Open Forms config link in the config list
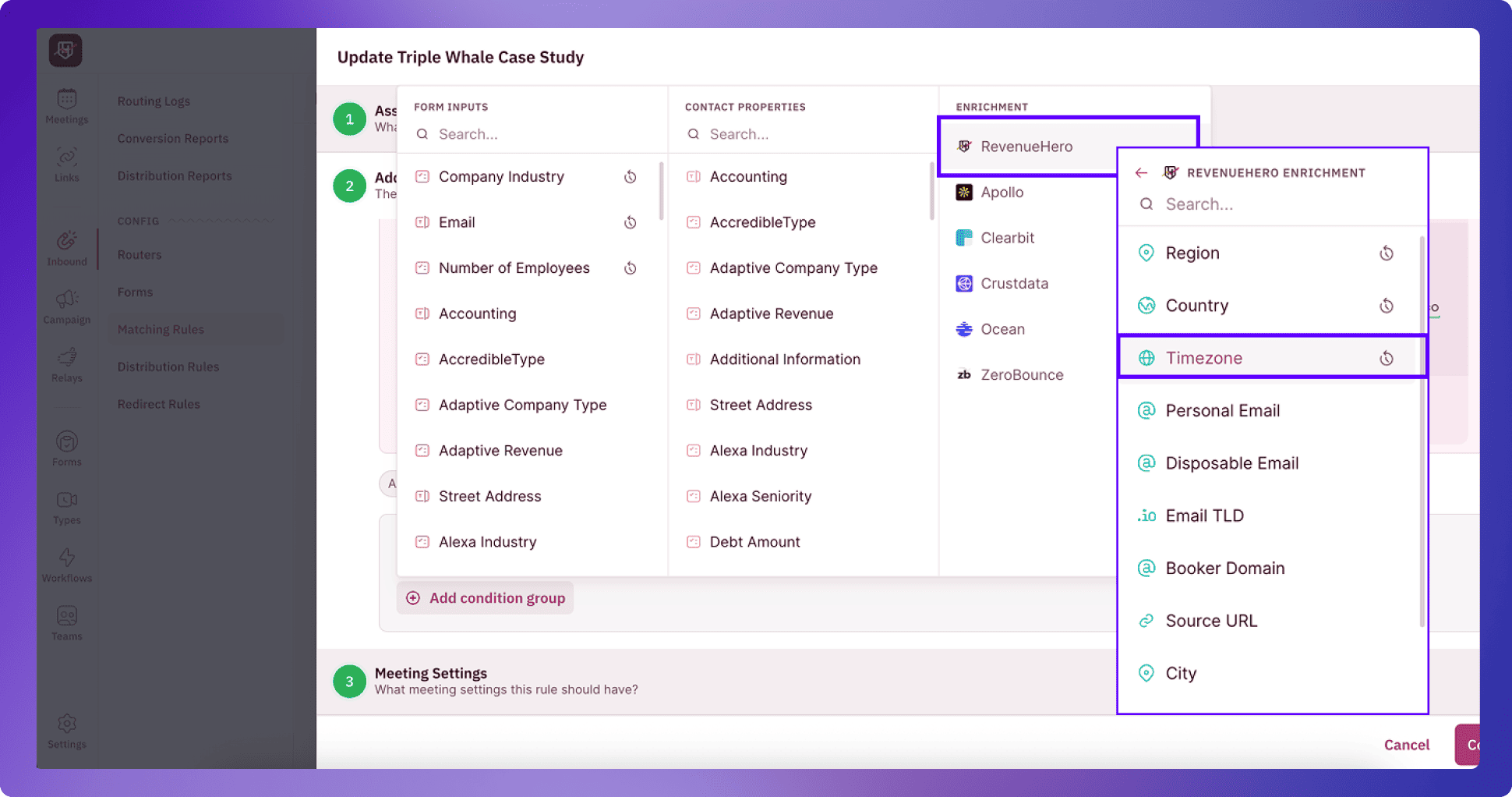The width and height of the screenshot is (1512, 797). [135, 292]
